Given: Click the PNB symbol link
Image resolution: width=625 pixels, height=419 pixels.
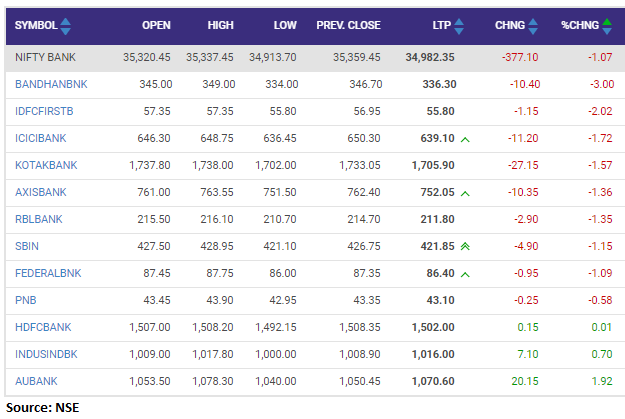Looking at the screenshot, I should coord(26,299).
